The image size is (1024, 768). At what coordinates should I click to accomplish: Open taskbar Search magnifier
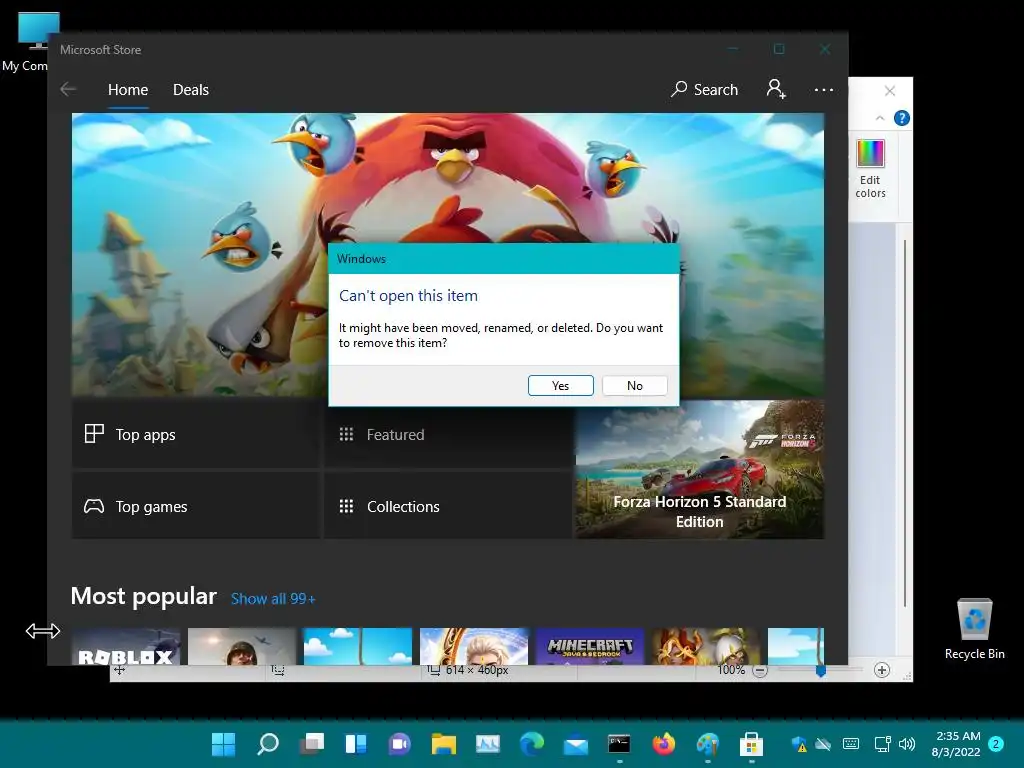point(268,744)
